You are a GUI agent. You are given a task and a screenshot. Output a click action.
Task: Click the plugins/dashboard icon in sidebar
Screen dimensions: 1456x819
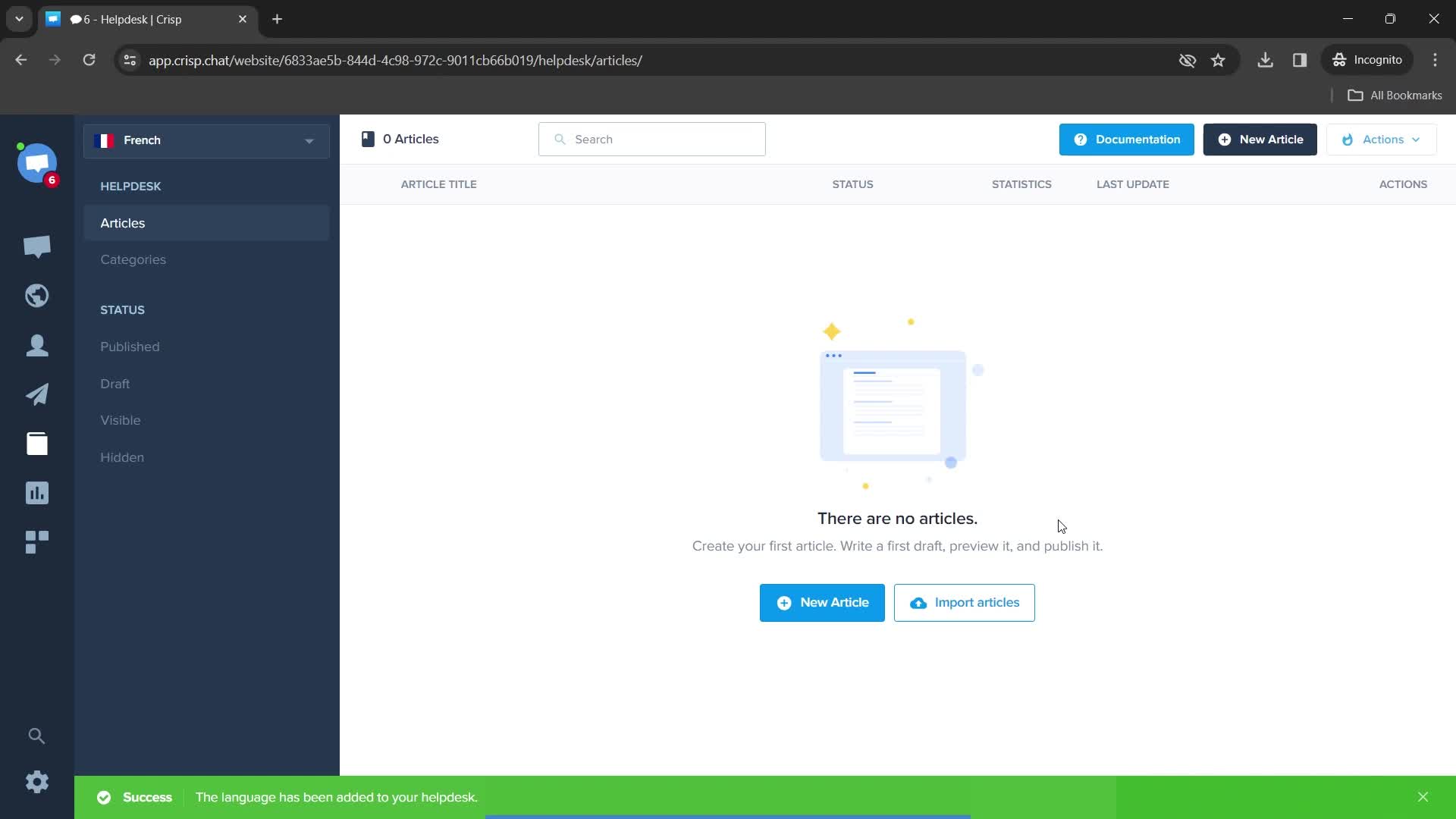37,542
